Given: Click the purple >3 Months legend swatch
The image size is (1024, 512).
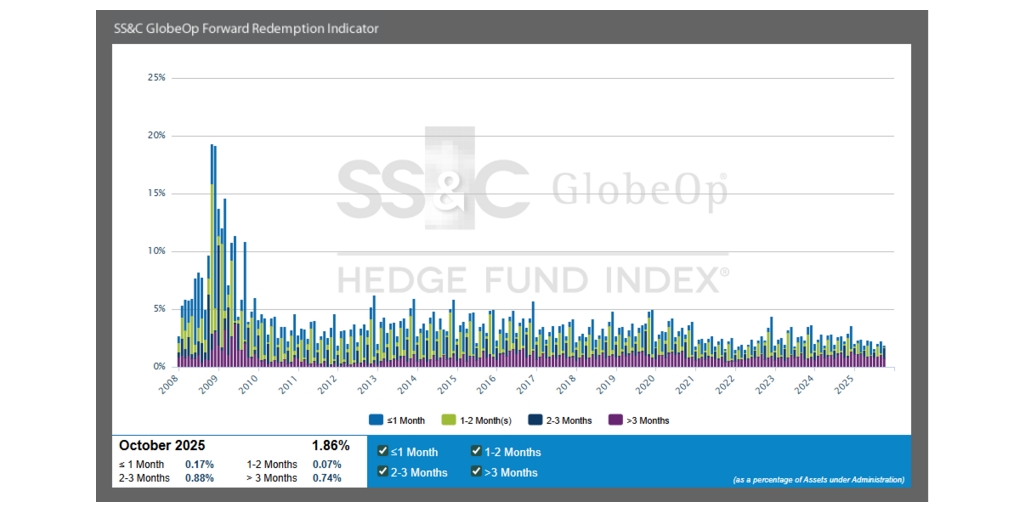Looking at the screenshot, I should click(616, 421).
